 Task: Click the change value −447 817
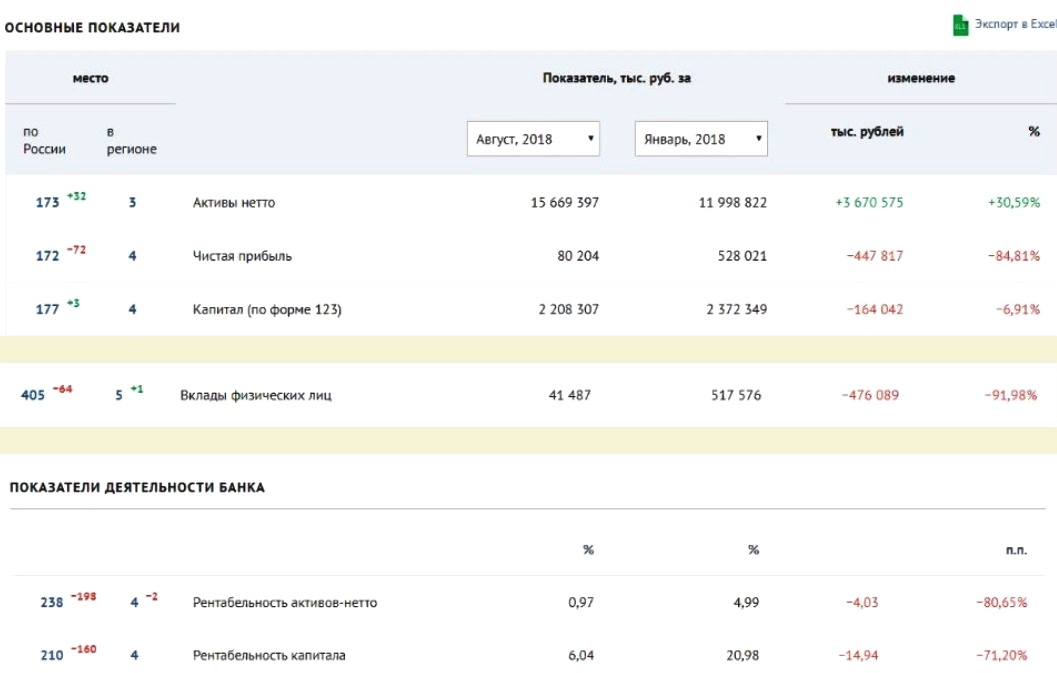(x=874, y=256)
